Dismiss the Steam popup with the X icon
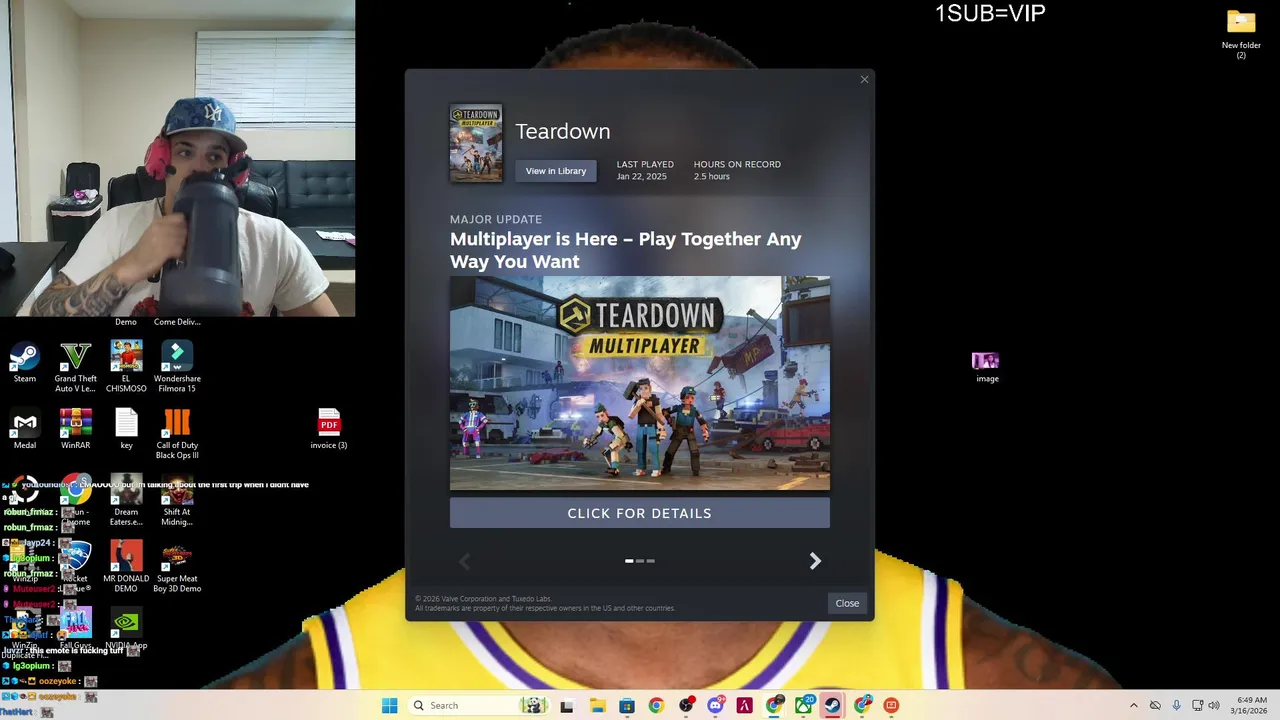1280x720 pixels. point(864,80)
